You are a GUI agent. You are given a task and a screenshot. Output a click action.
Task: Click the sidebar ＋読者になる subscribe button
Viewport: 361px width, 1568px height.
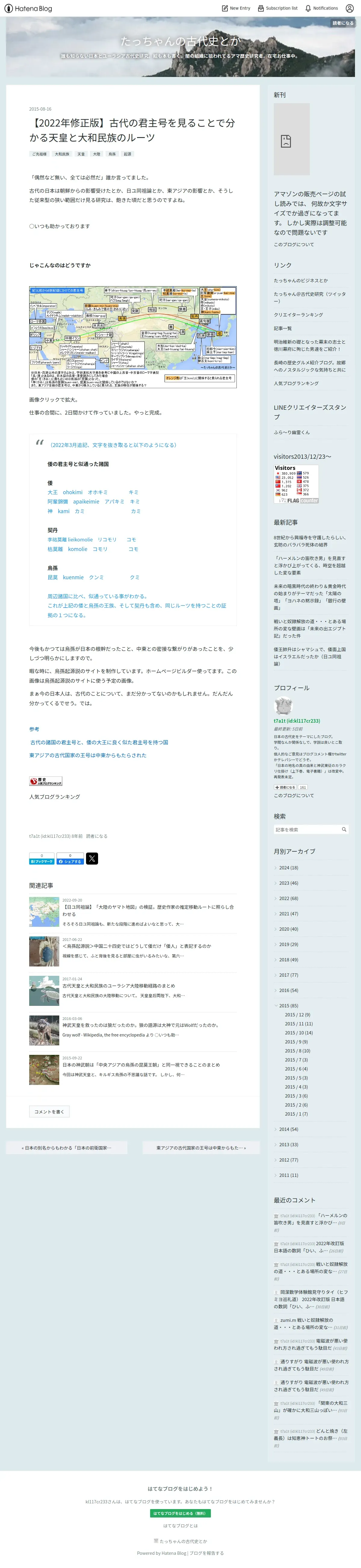coord(285,787)
